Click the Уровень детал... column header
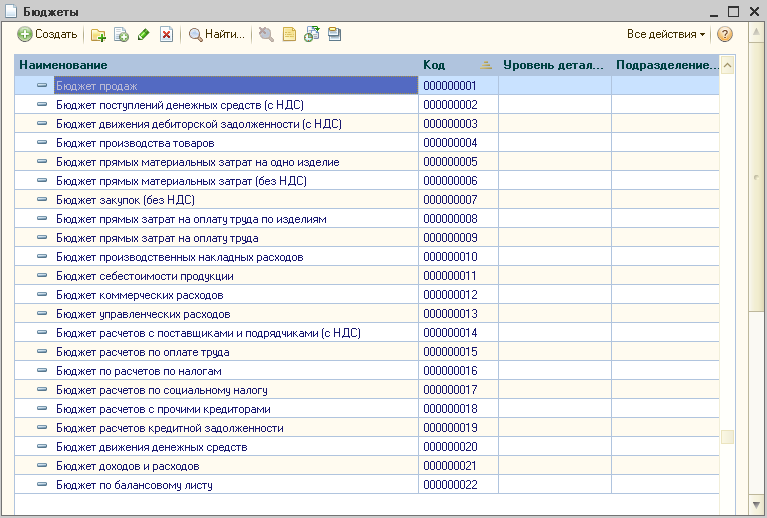The height and width of the screenshot is (518, 767). (553, 65)
